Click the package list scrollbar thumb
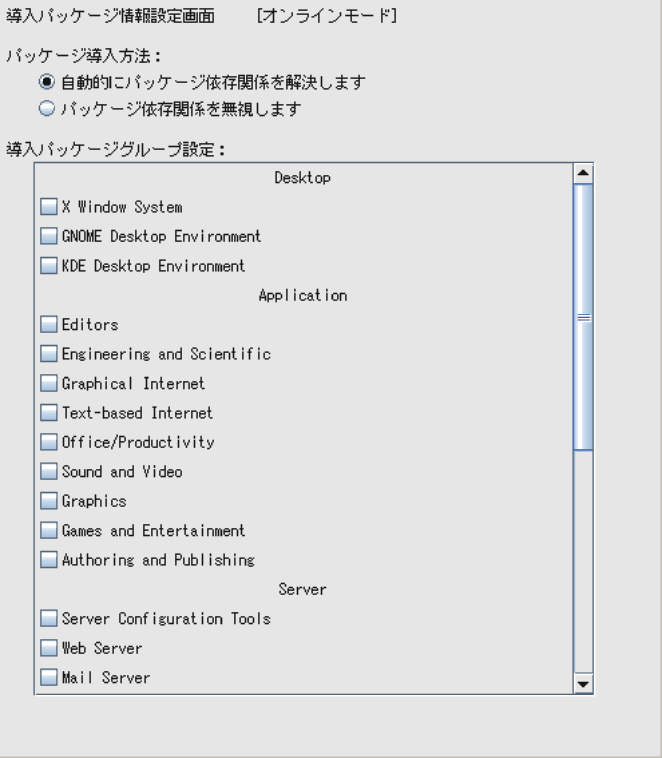The height and width of the screenshot is (758, 662). (583, 316)
